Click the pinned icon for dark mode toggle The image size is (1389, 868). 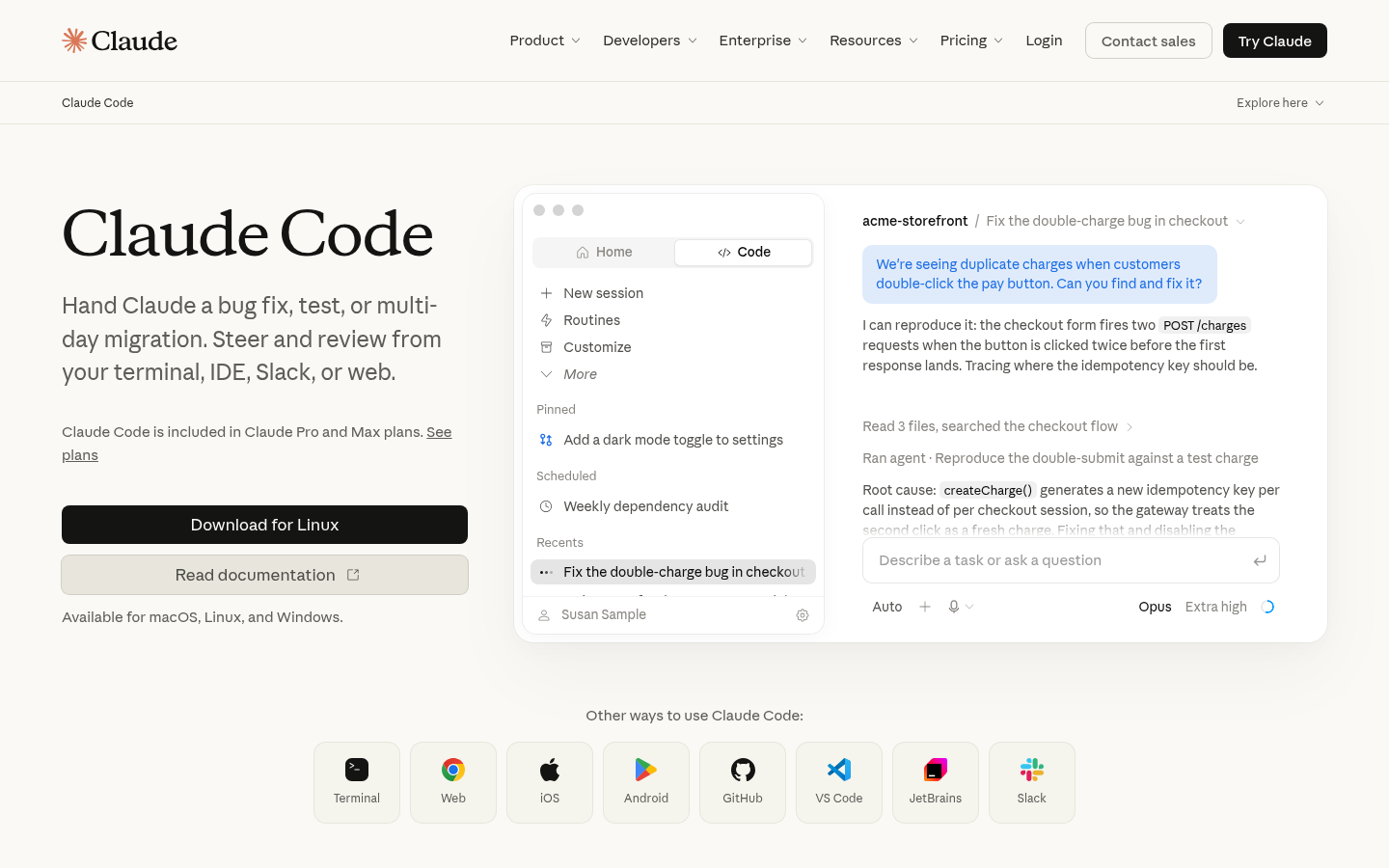coord(546,440)
